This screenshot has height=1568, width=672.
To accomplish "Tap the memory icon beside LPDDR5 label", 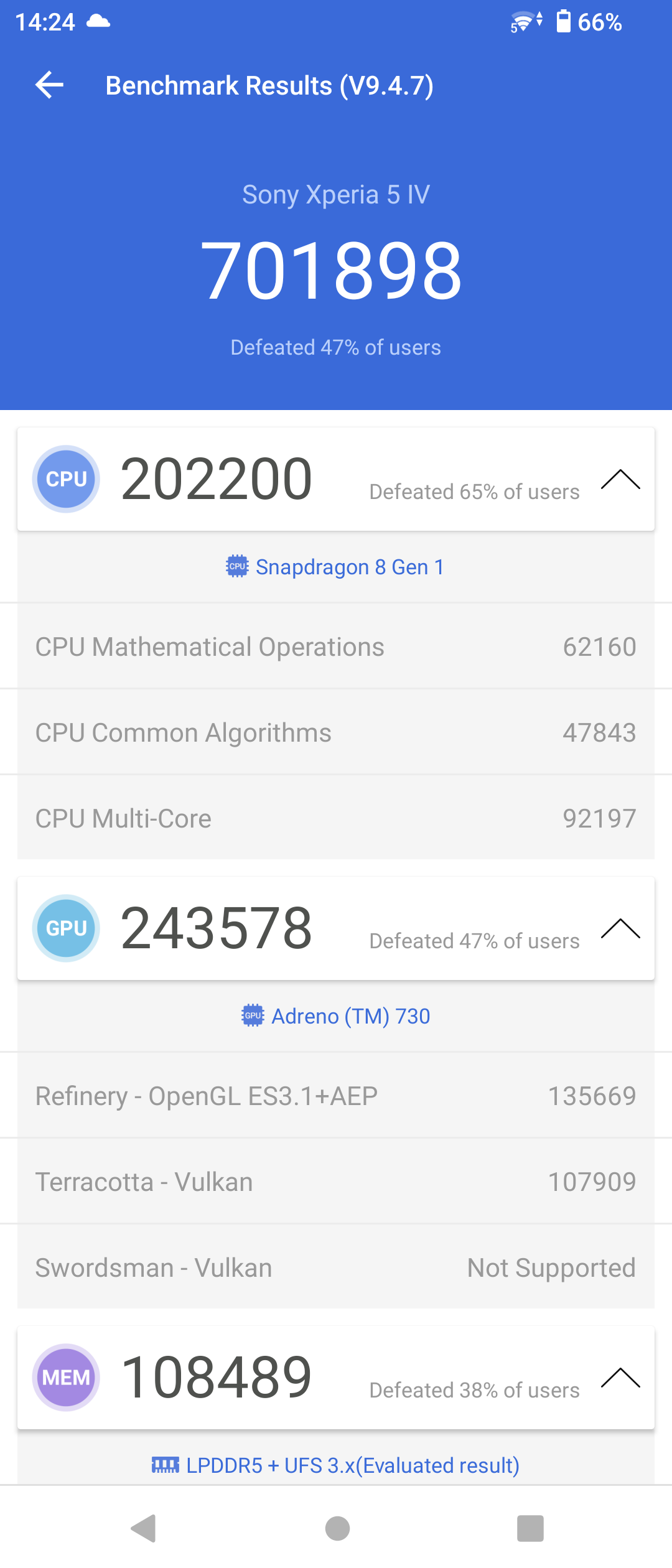I will click(166, 1465).
